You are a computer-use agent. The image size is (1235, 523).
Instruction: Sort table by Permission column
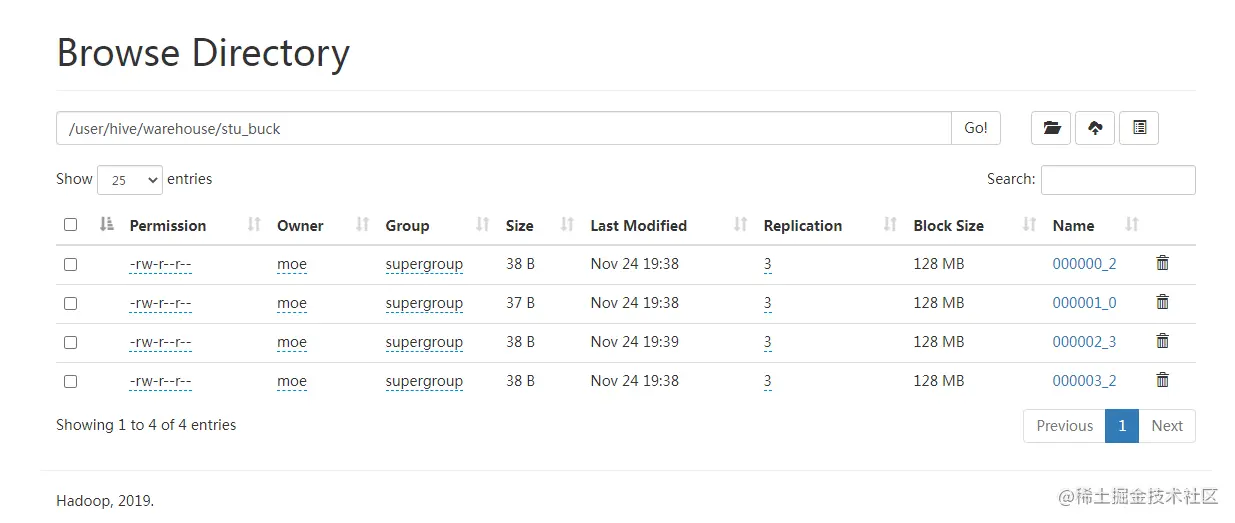[254, 225]
